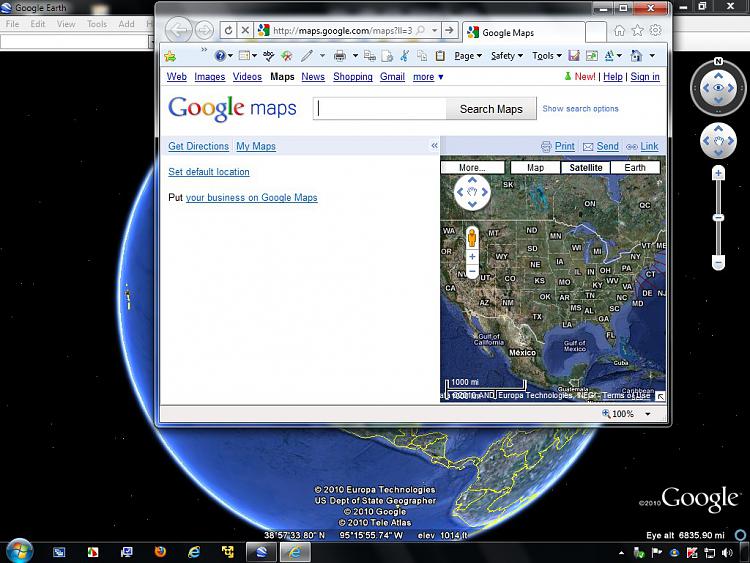
Task: Pan the map right with arrow
Action: tap(485, 192)
